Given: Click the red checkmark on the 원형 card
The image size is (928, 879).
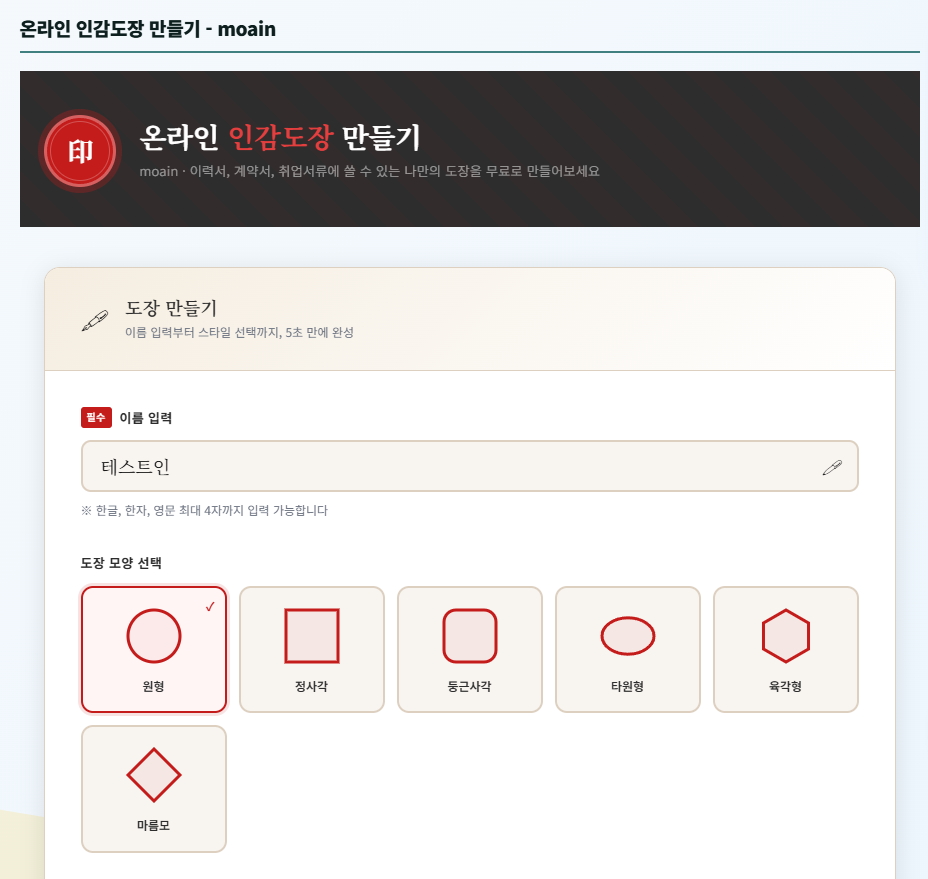Looking at the screenshot, I should tap(210, 607).
